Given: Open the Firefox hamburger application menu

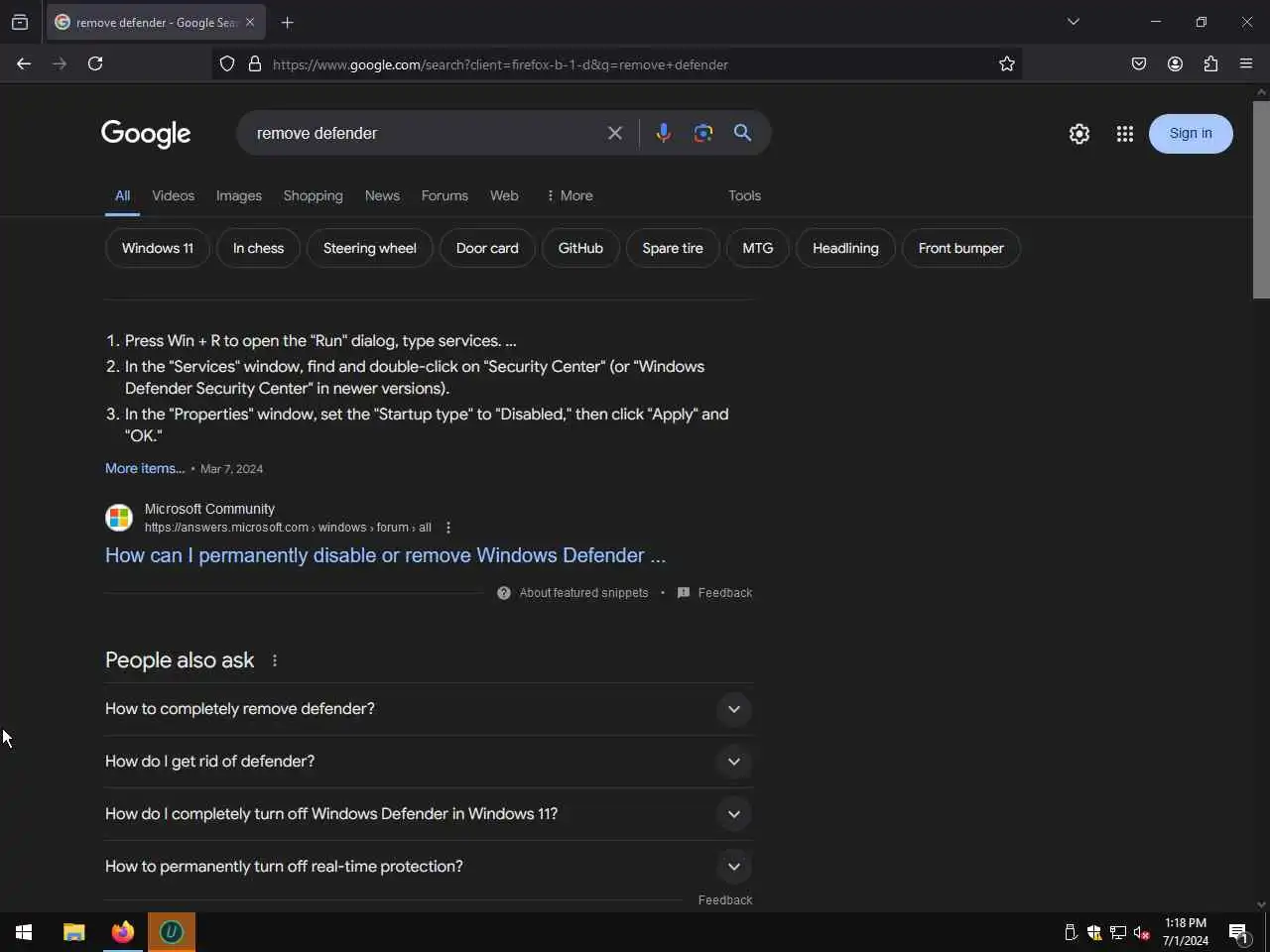Looking at the screenshot, I should [1246, 63].
